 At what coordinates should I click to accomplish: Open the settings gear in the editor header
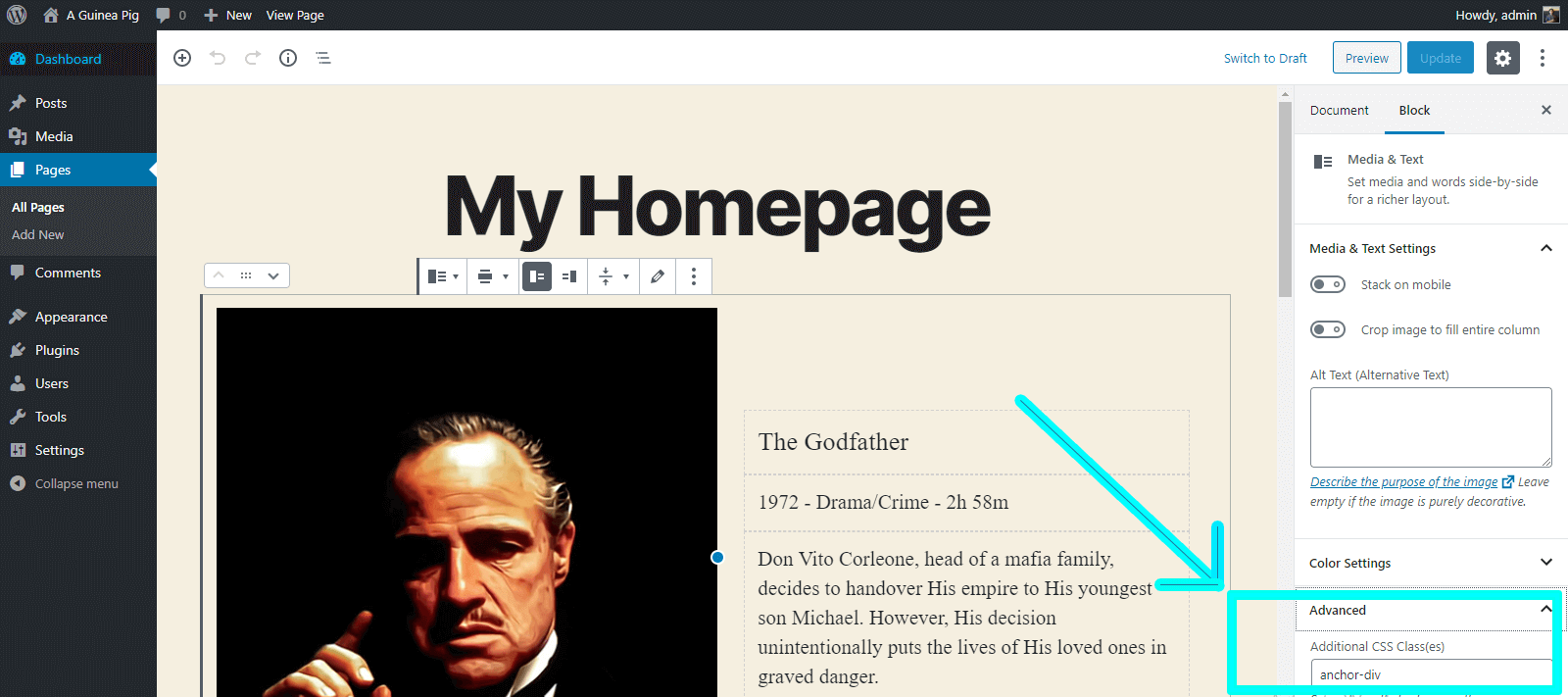click(1502, 58)
